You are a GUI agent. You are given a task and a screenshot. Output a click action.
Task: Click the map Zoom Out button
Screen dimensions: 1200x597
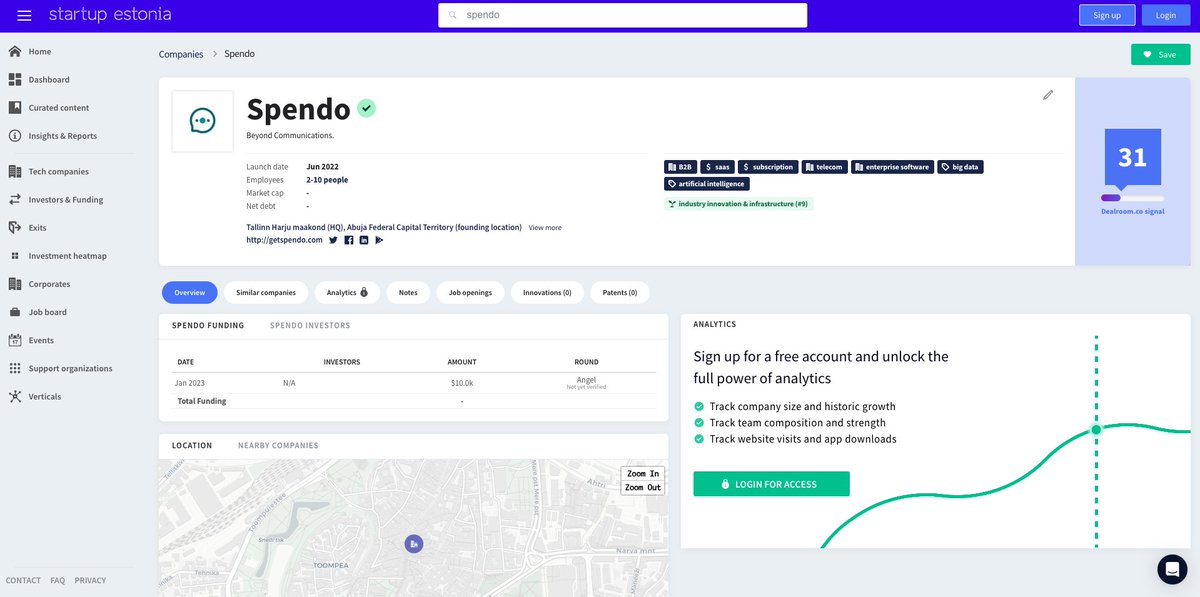642,487
